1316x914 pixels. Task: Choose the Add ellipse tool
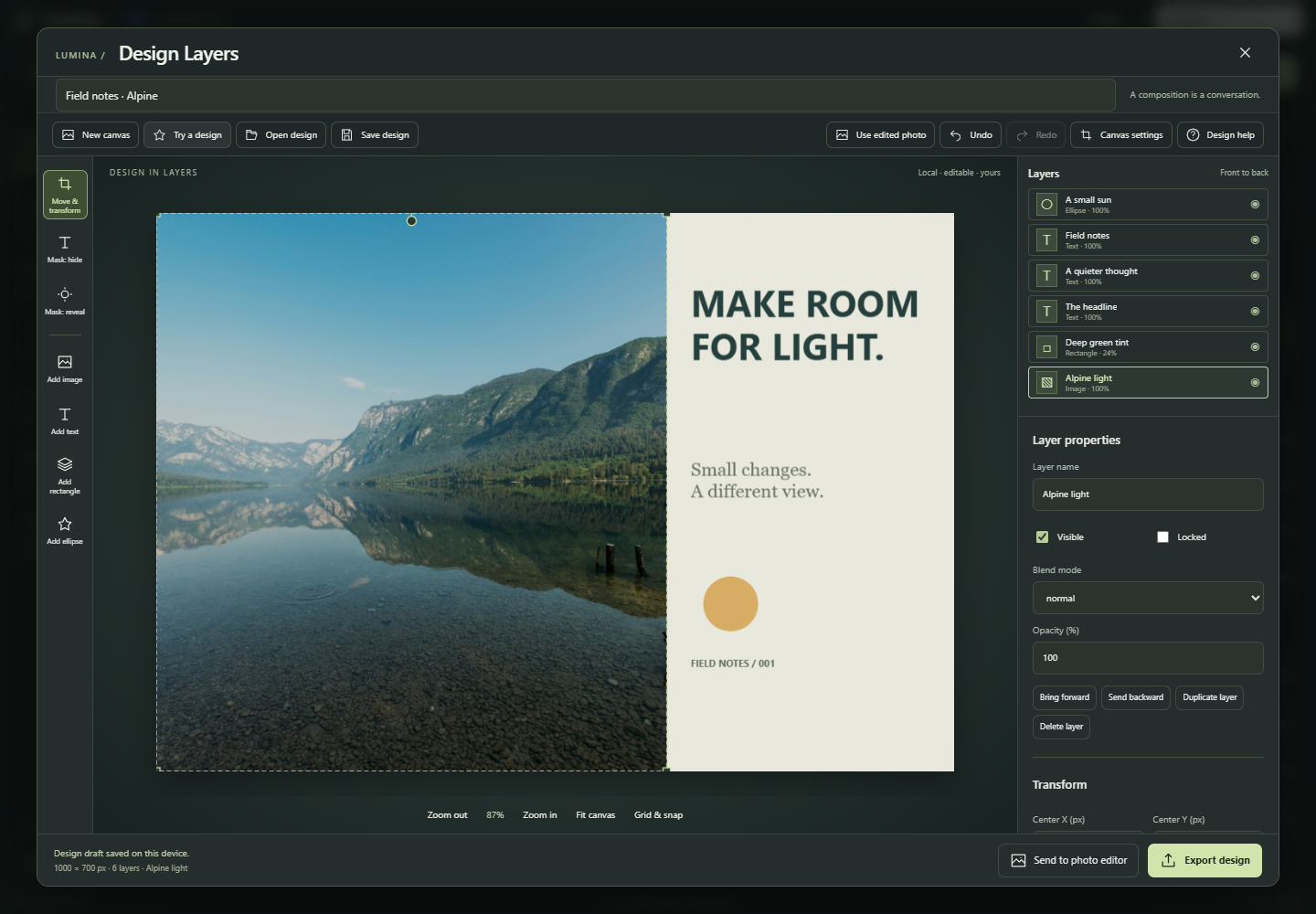click(65, 530)
